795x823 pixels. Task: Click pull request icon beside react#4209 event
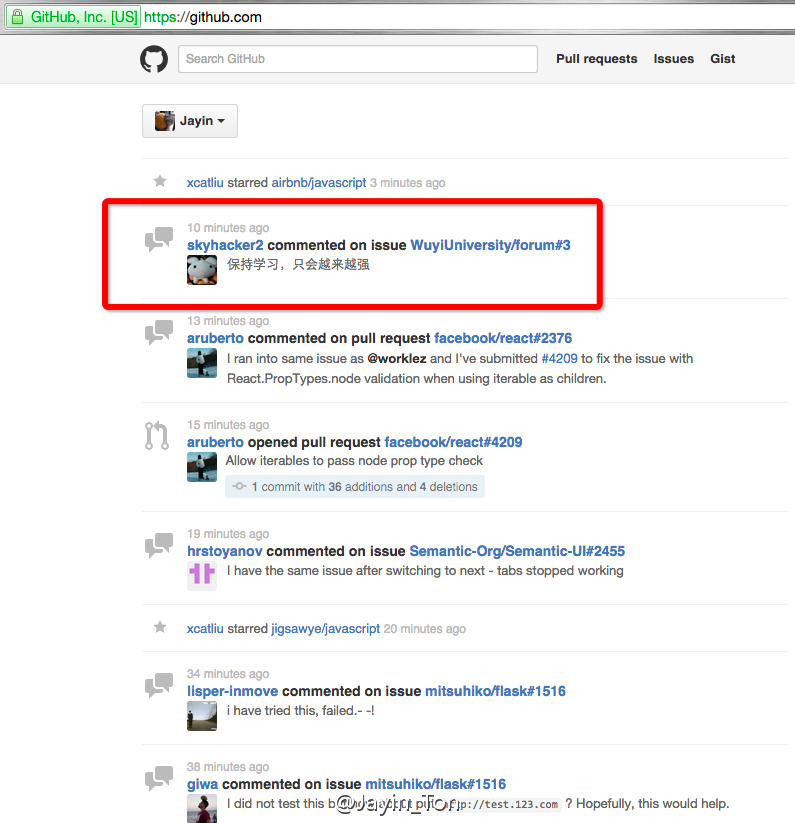click(156, 436)
